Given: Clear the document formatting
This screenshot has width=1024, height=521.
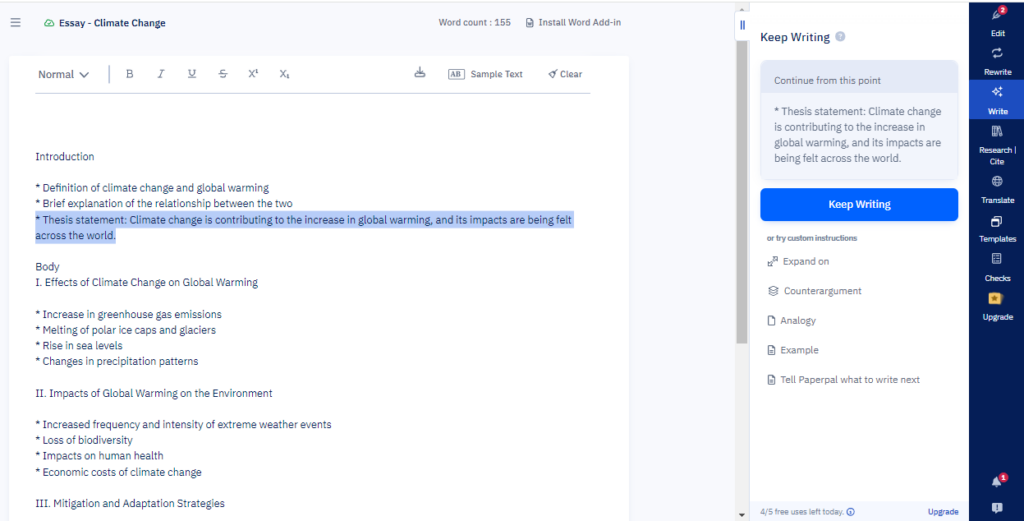Looking at the screenshot, I should pos(565,74).
